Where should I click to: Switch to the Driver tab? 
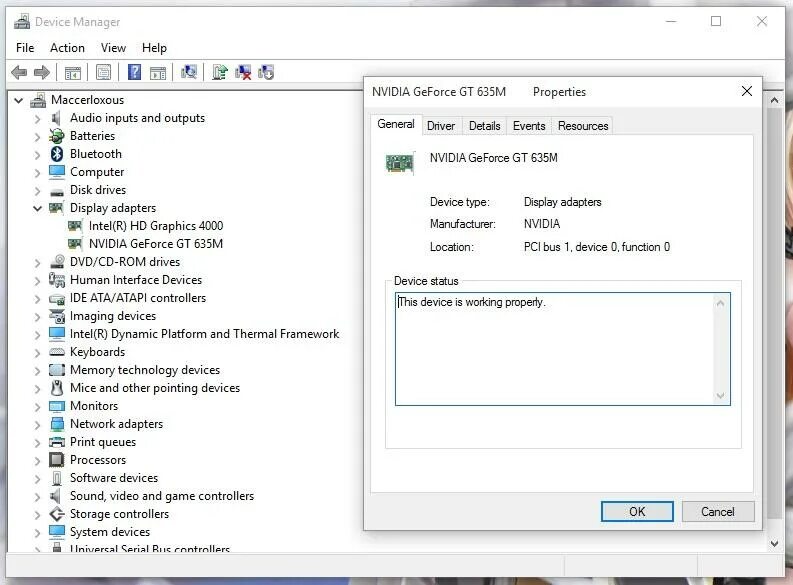click(x=441, y=126)
